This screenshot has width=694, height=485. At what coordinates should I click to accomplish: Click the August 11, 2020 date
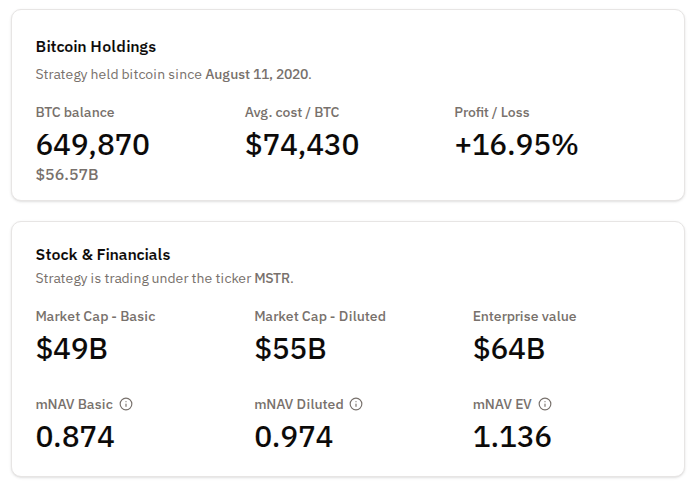click(x=257, y=74)
